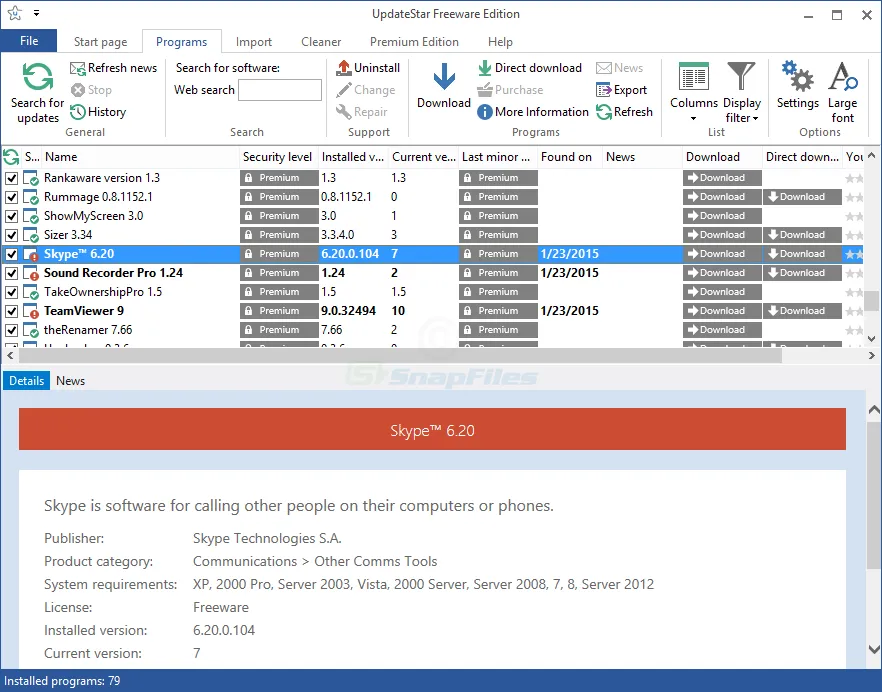Screen dimensions: 882x692
Task: Toggle the TeamViewer 9 checkbox
Action: click(x=11, y=311)
